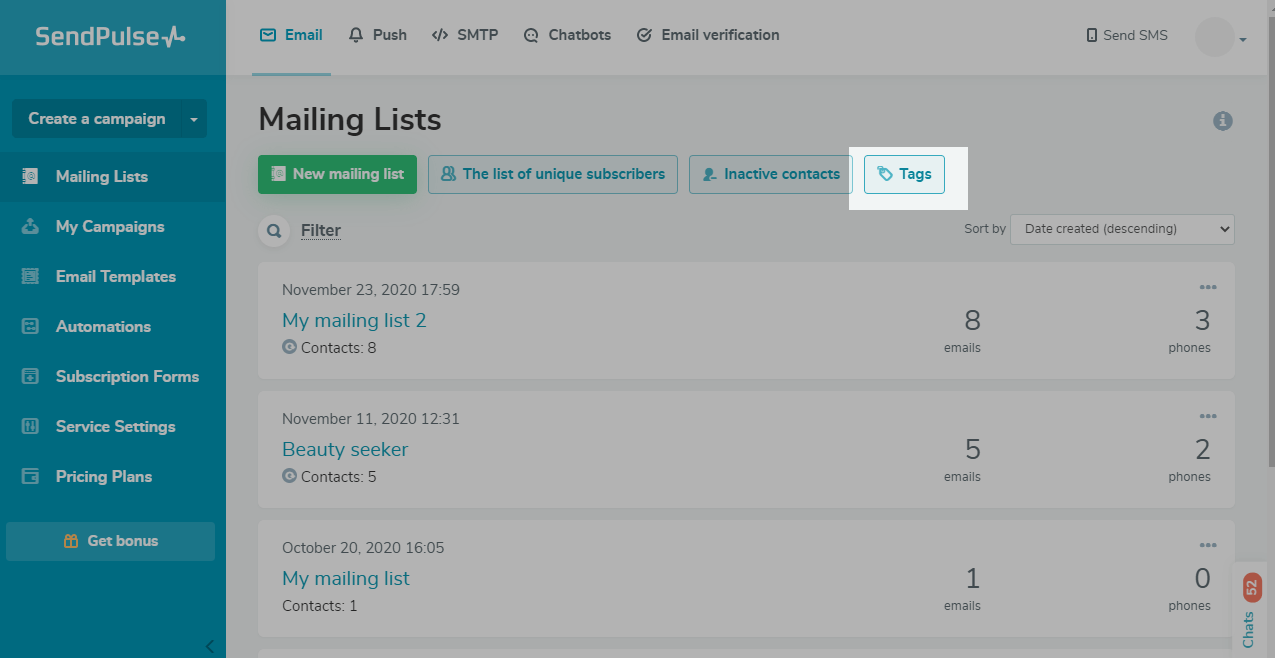1275x658 pixels.
Task: Expand the account menu arrow beside avatar
Action: point(1243,40)
